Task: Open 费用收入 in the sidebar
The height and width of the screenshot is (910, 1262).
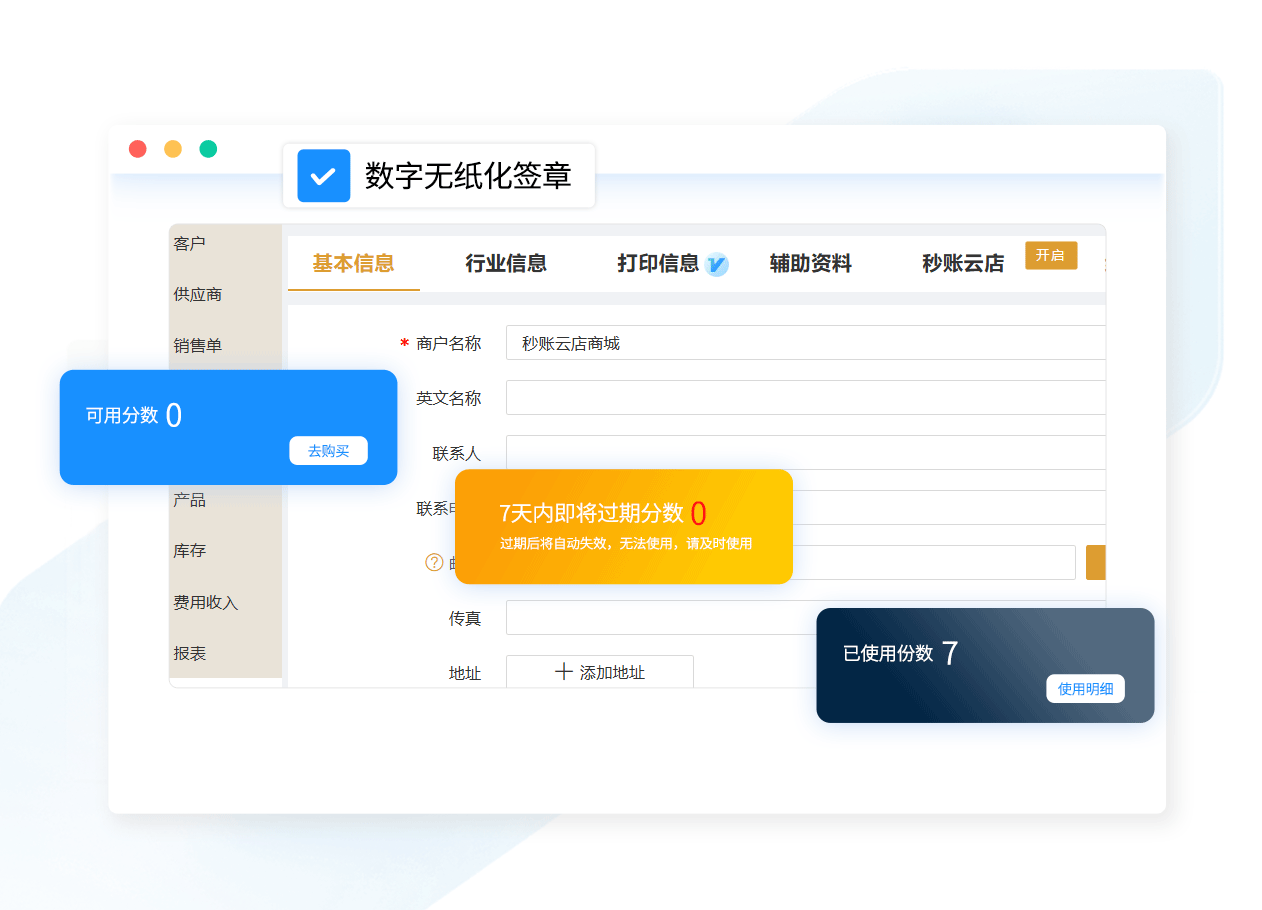Action: [x=205, y=603]
